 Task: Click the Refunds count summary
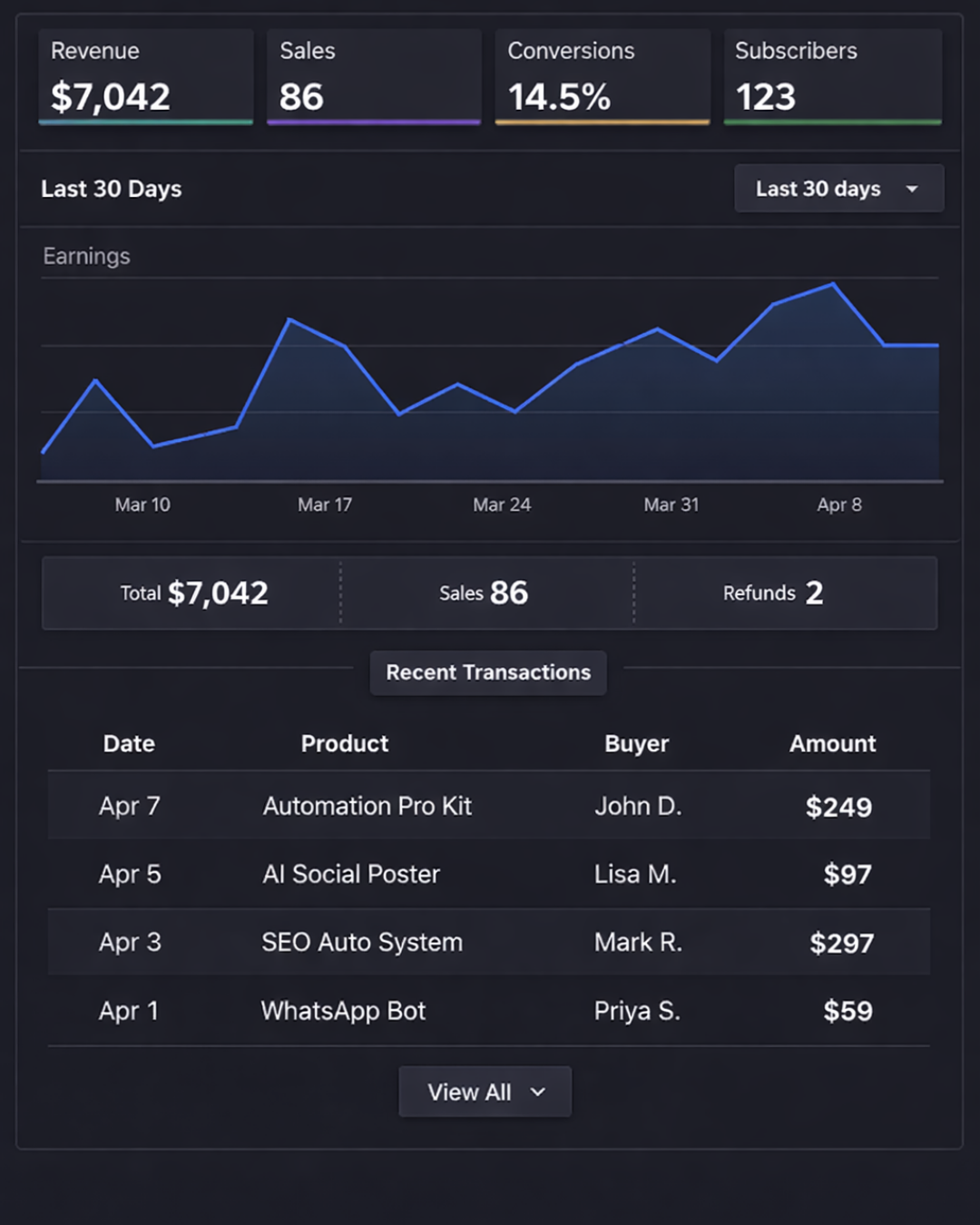773,593
